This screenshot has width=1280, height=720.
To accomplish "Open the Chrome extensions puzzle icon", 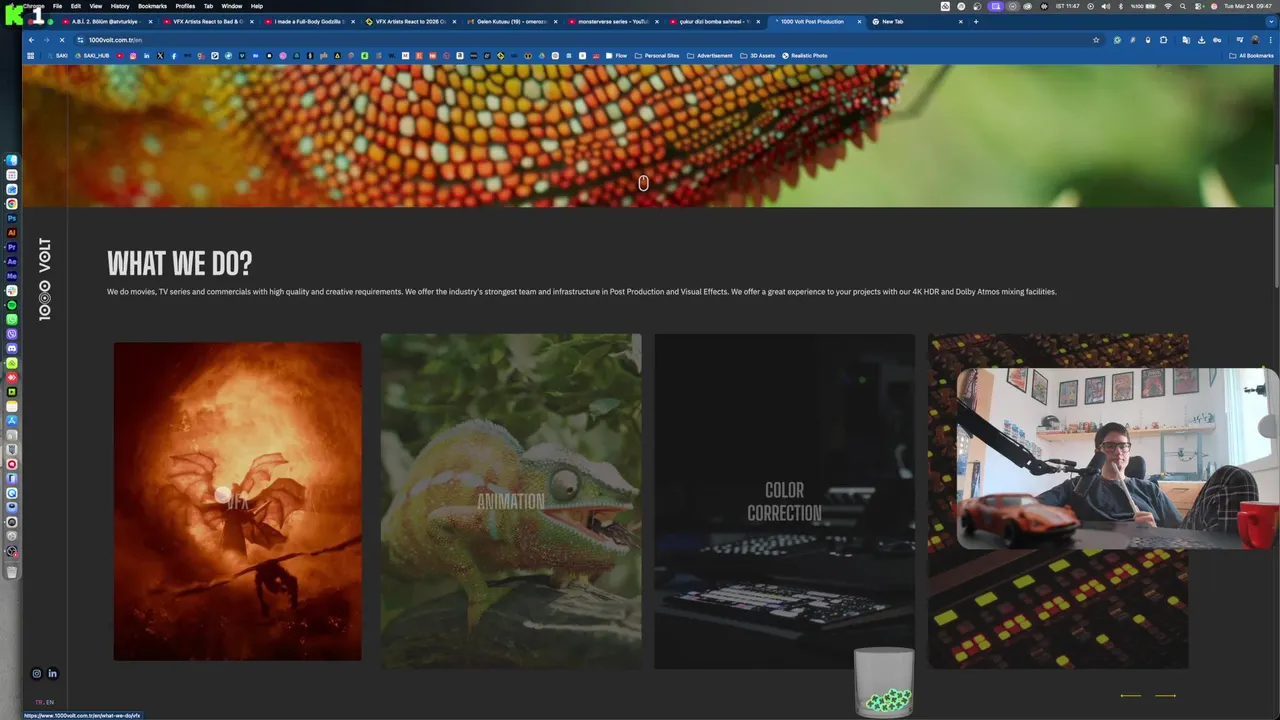I will point(1163,40).
